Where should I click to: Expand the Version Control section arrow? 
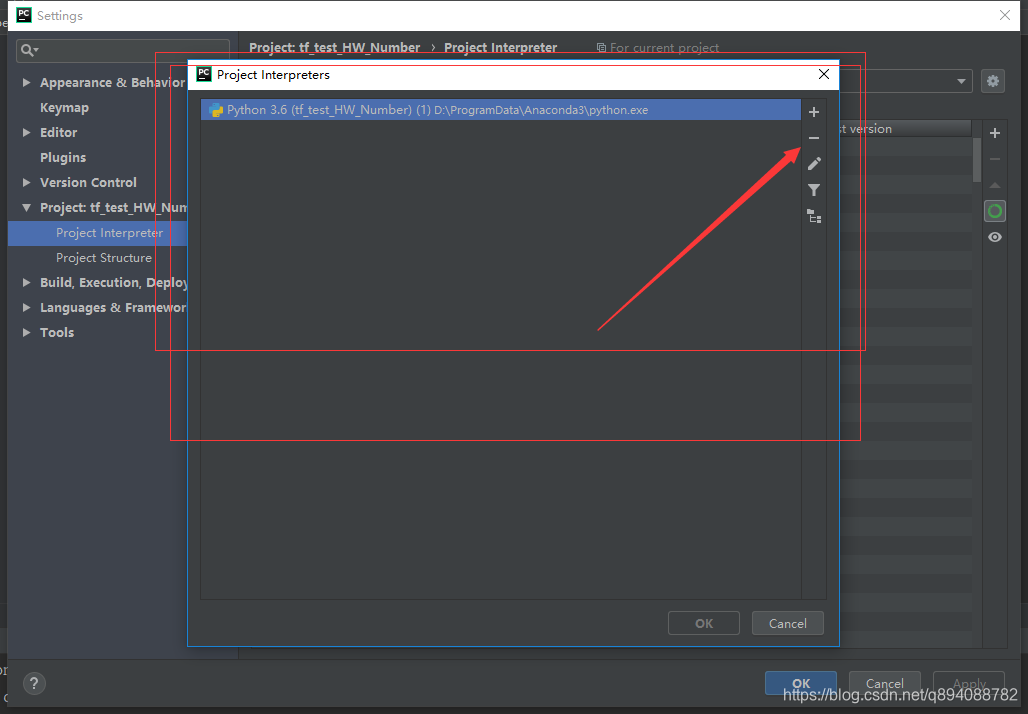click(26, 182)
